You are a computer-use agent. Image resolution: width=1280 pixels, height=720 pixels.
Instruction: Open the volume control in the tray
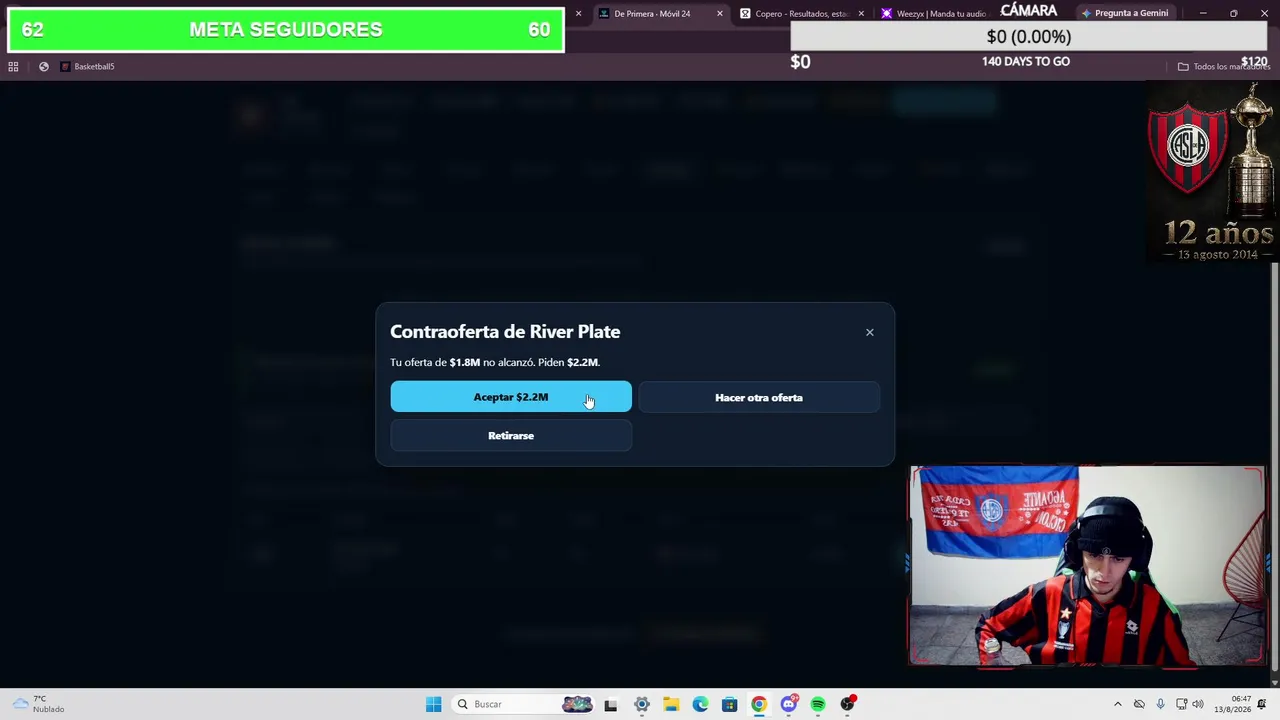tap(1198, 704)
